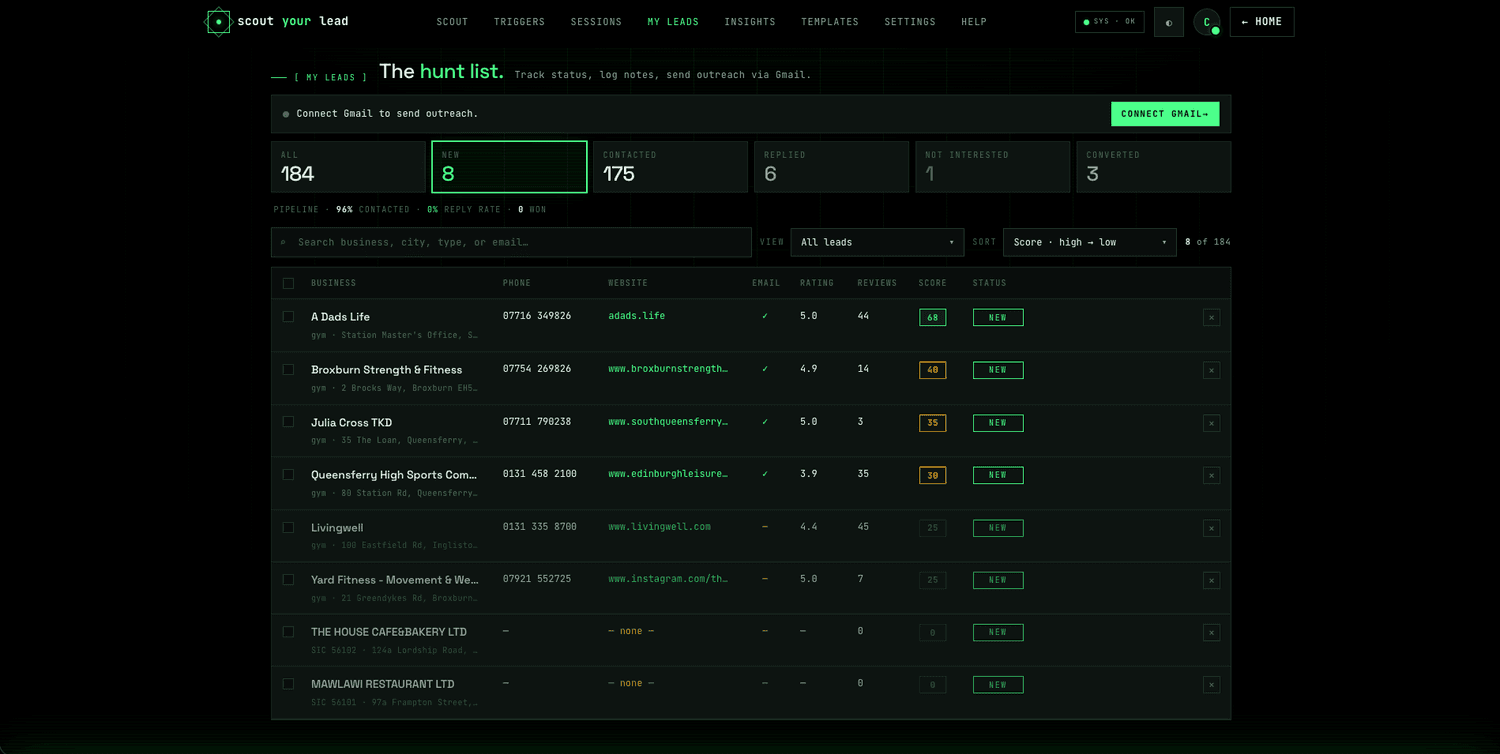Open NEW status for MAWLAWI RESTAURANT LTD
The width and height of the screenshot is (1500, 754).
(x=997, y=685)
